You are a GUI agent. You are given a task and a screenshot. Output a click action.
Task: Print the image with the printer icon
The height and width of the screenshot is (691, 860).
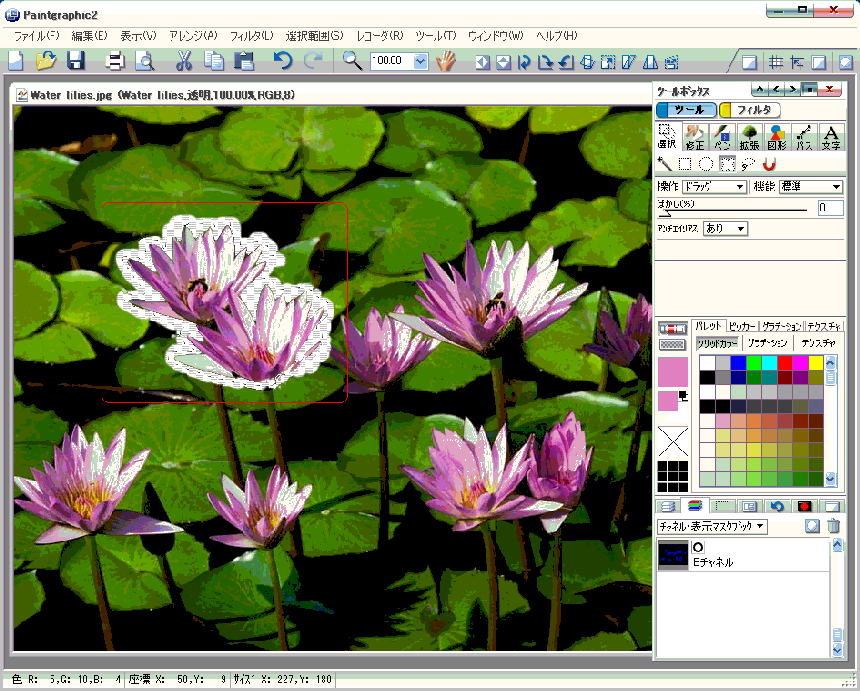coord(115,60)
